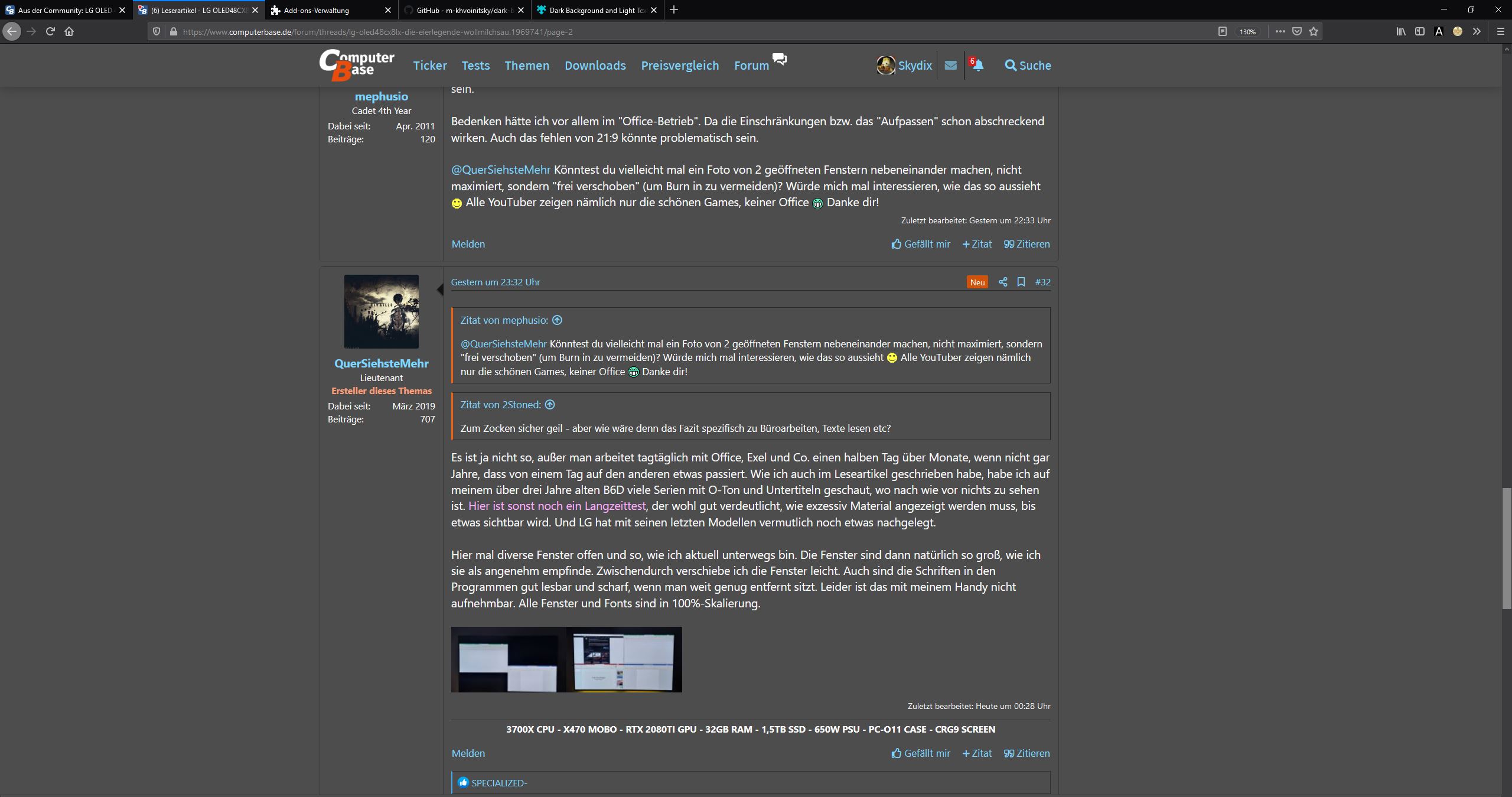Expand the toolbar overflow chevron
1512x797 pixels.
click(x=1477, y=31)
